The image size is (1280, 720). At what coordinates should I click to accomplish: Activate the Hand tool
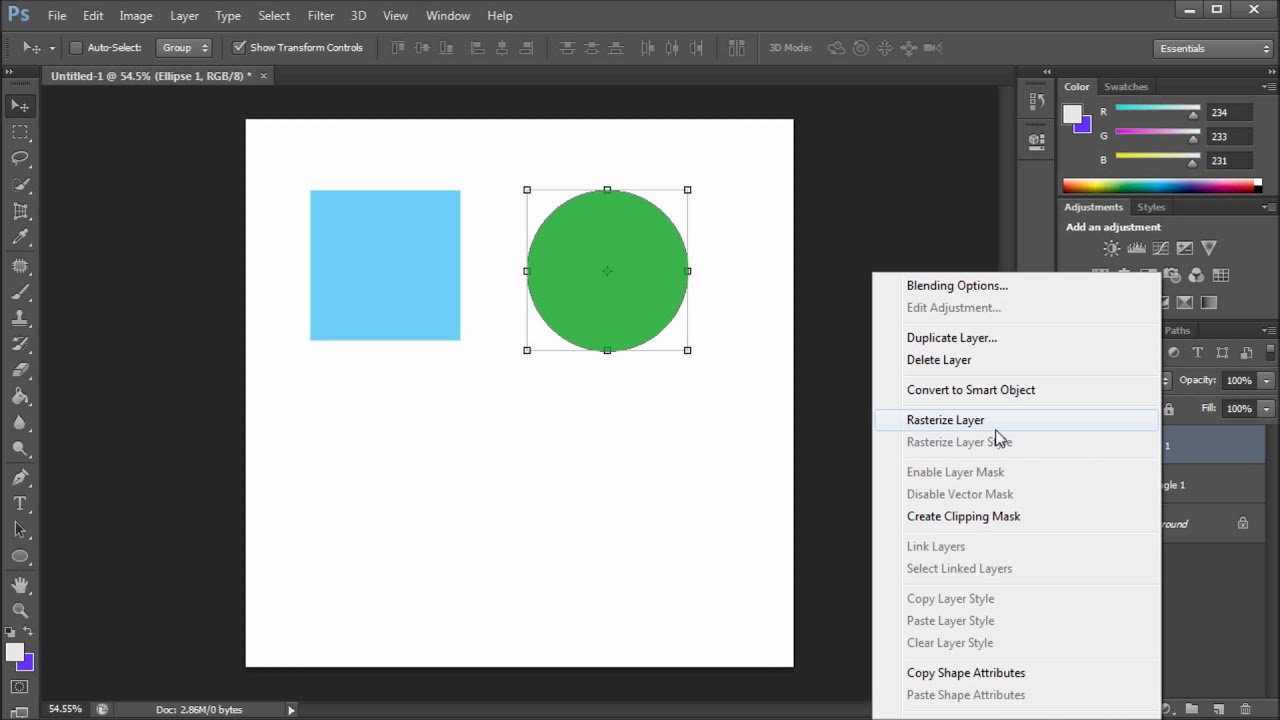[x=20, y=584]
